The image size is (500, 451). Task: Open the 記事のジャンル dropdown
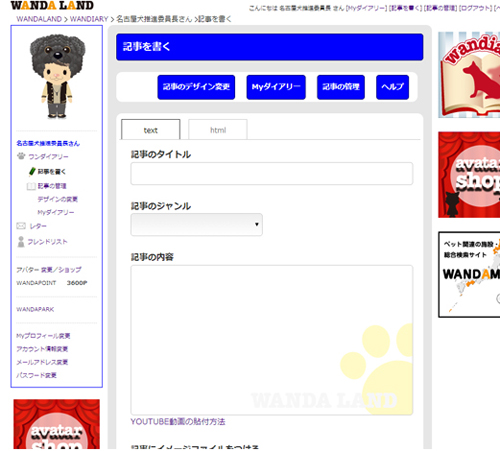(196, 225)
